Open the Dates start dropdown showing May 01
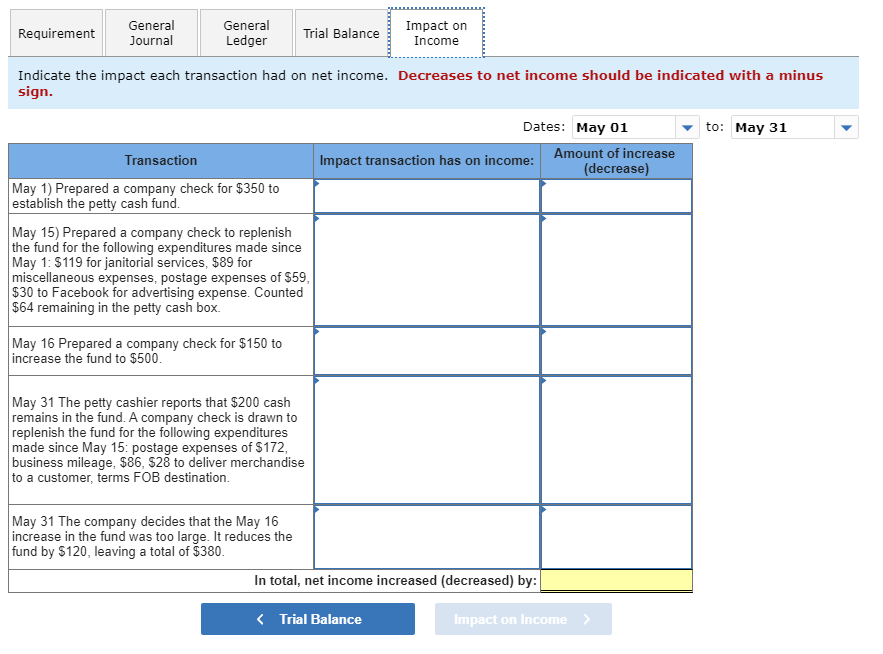The image size is (883, 654). point(687,127)
